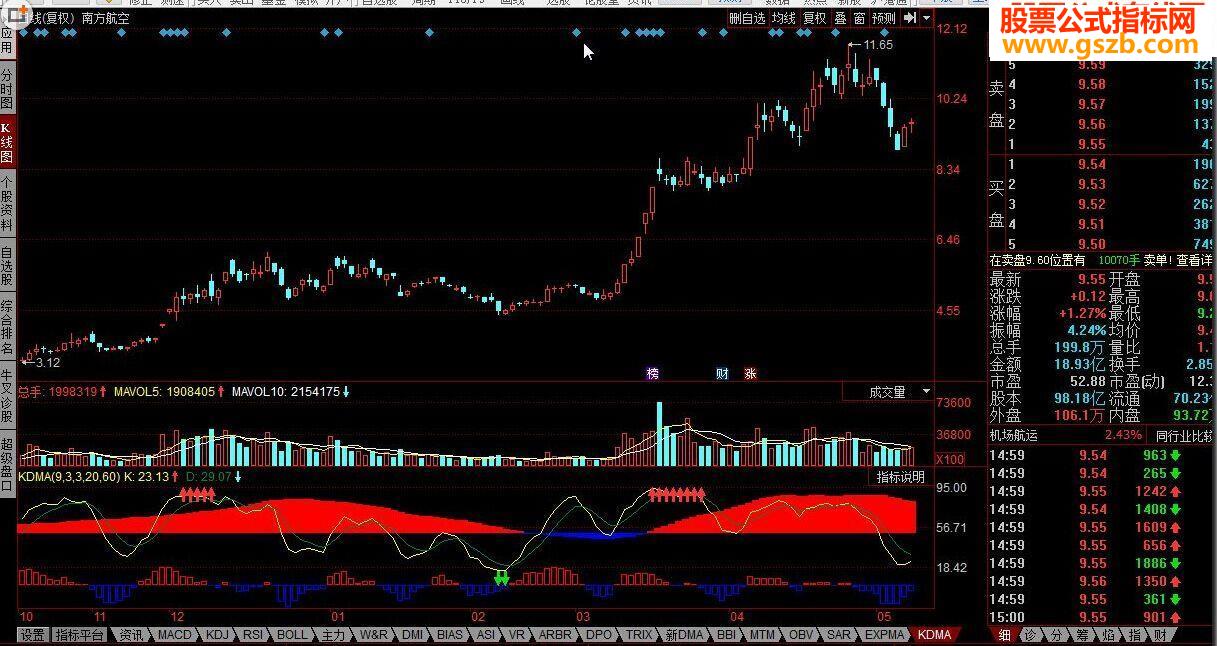Click the 同行业比较 link
This screenshot has width=1217, height=646.
(1184, 436)
